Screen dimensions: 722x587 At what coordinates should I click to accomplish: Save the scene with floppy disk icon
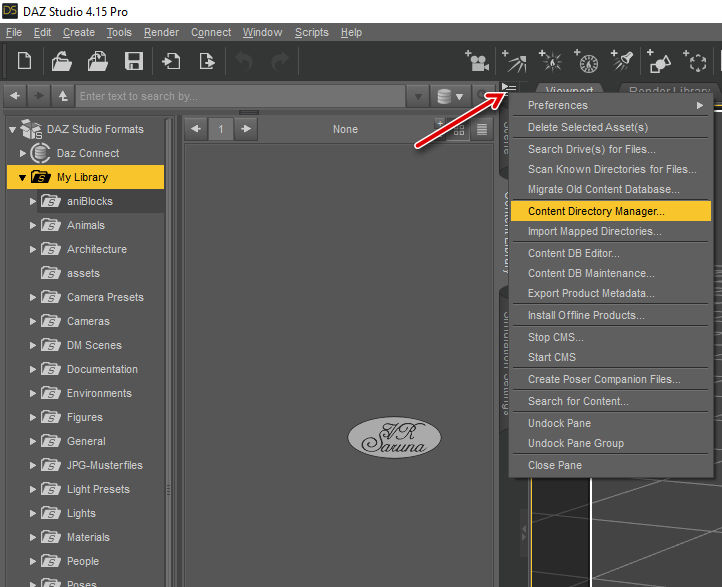coord(134,61)
